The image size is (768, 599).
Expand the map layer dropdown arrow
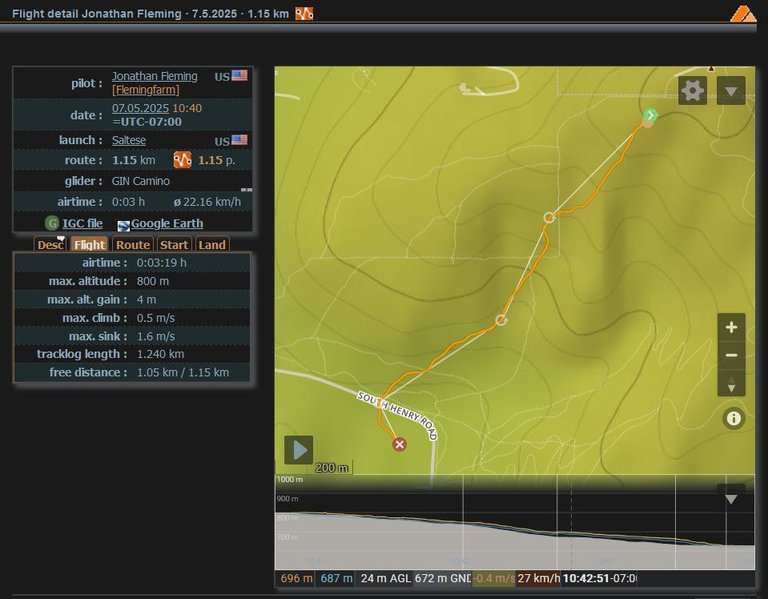click(x=731, y=91)
